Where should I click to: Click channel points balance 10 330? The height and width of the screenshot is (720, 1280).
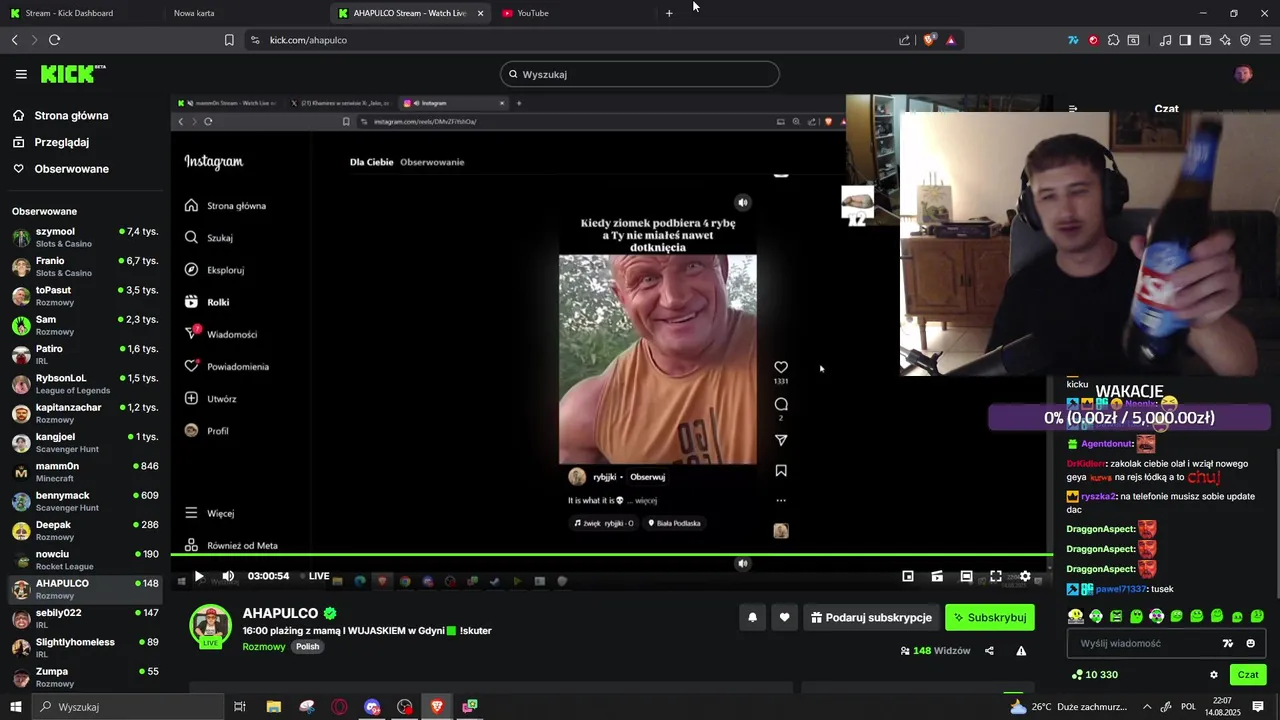click(x=1094, y=675)
